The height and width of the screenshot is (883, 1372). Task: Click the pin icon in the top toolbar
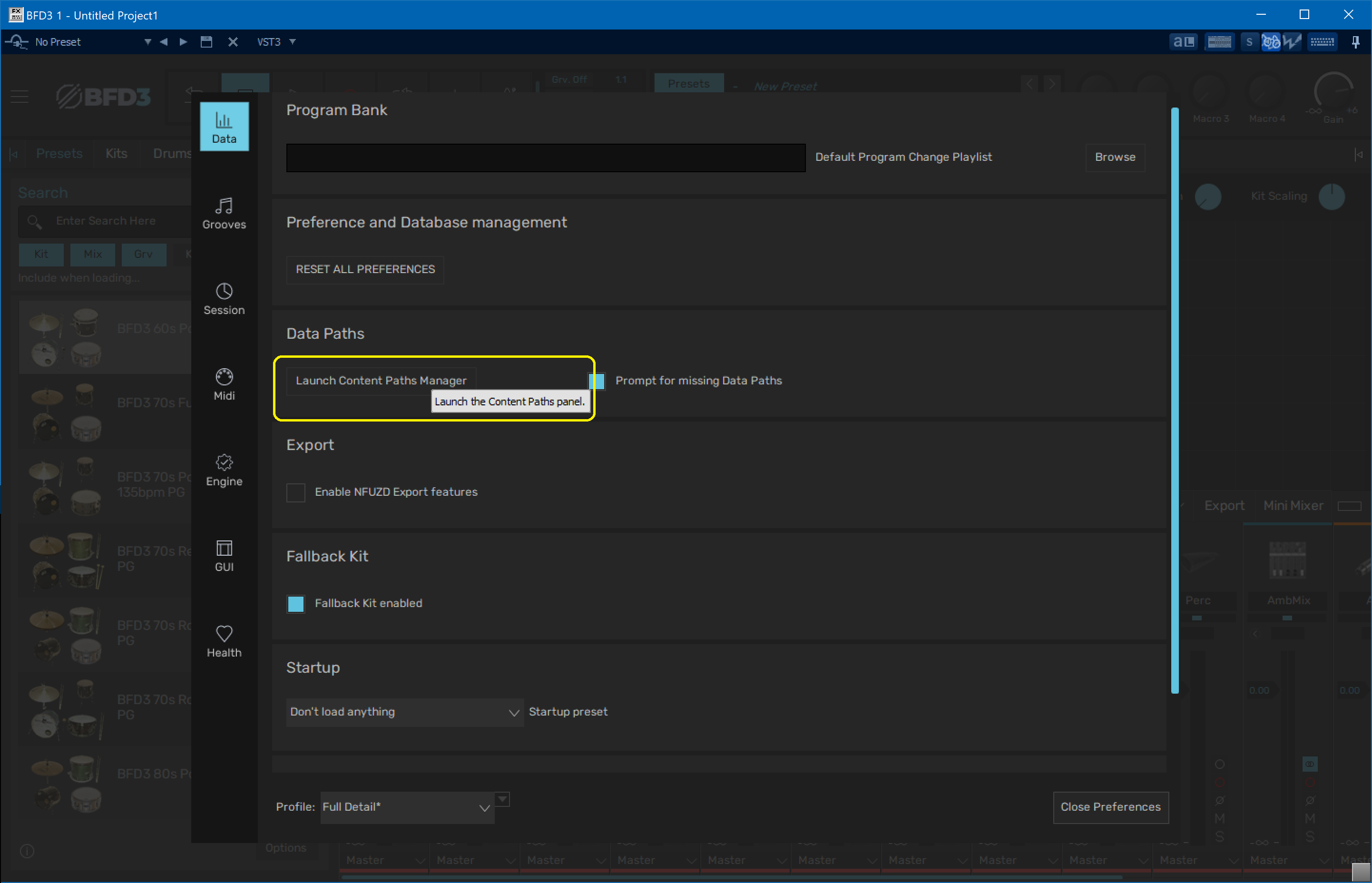point(1355,42)
